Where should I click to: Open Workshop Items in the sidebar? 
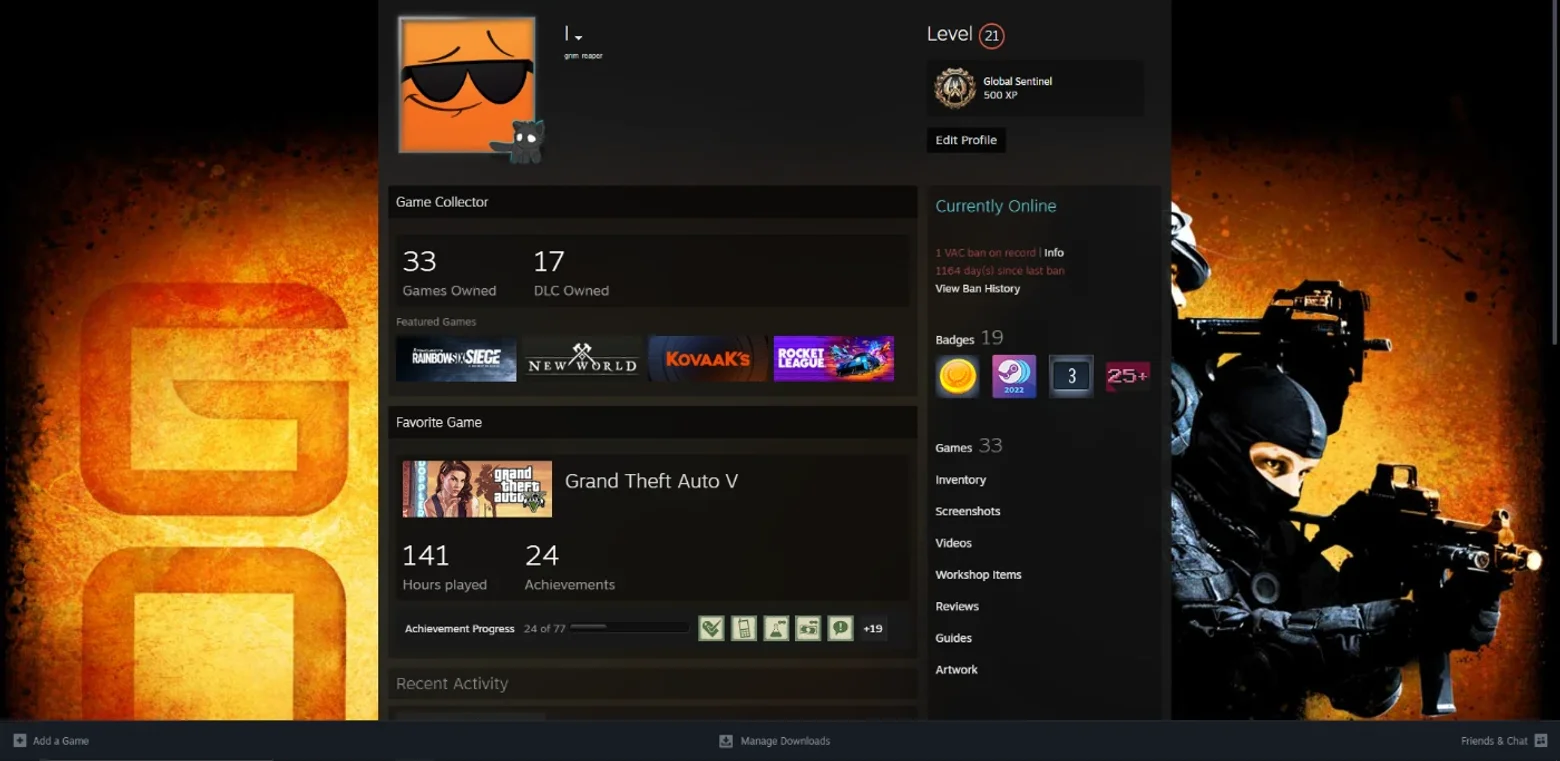pyautogui.click(x=978, y=575)
